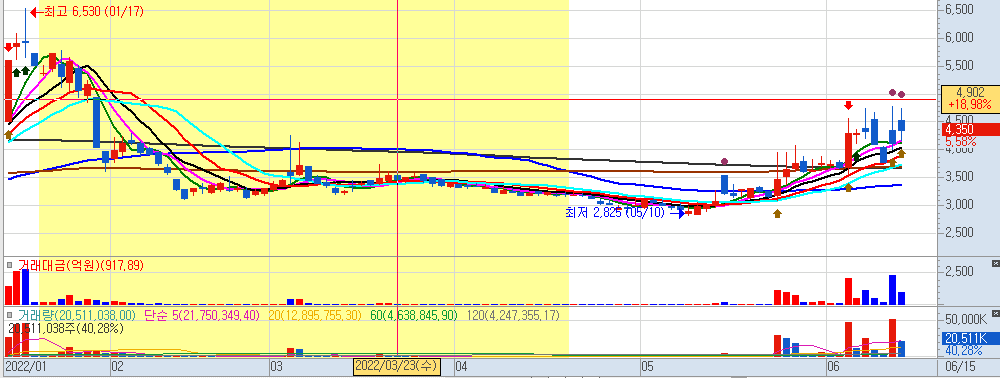Screen dimensions: 1000x378
Task: Click the 6,500 price axis label
Action: [x=959, y=10]
